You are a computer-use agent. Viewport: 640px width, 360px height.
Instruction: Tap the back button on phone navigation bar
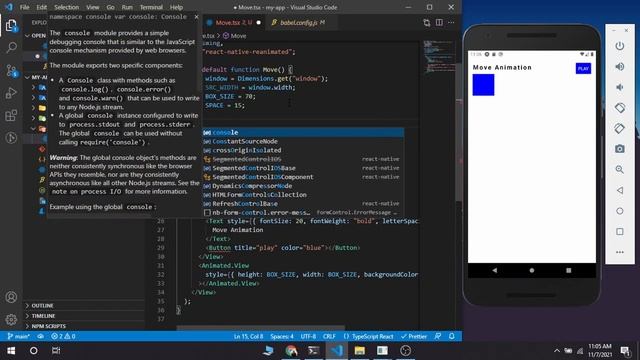pyautogui.click(x=495, y=270)
